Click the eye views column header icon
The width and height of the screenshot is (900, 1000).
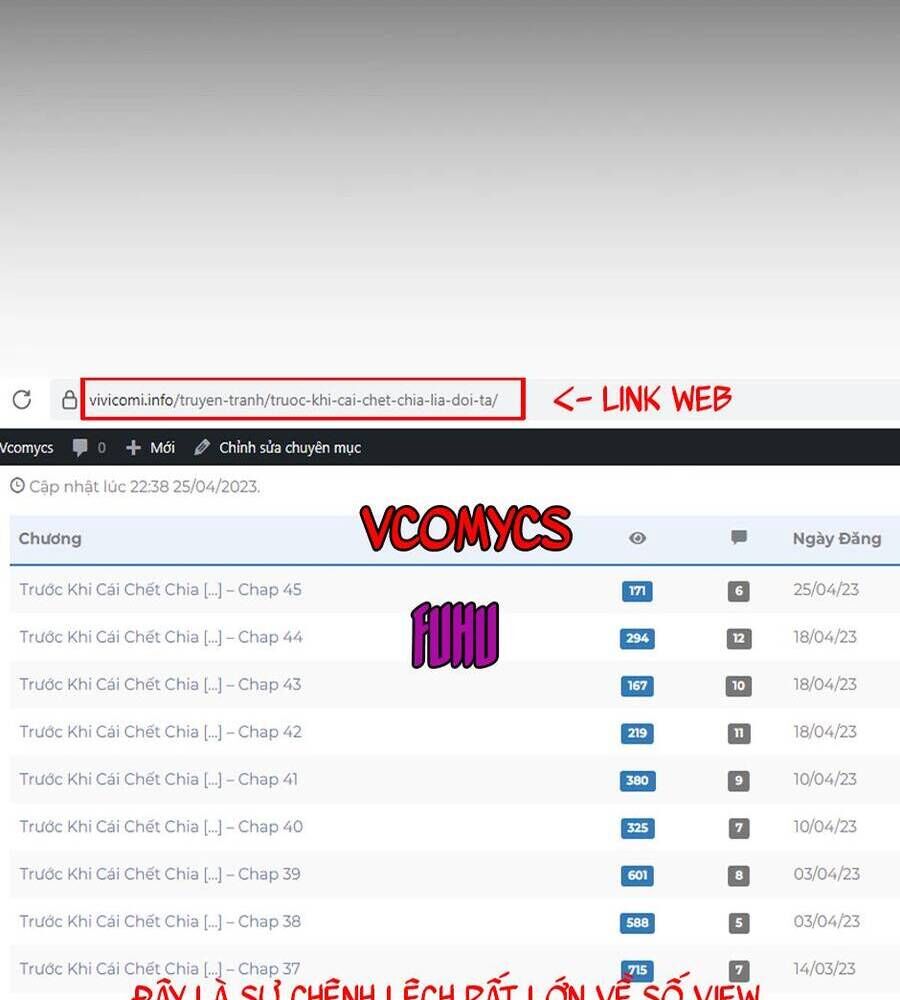[x=637, y=538]
